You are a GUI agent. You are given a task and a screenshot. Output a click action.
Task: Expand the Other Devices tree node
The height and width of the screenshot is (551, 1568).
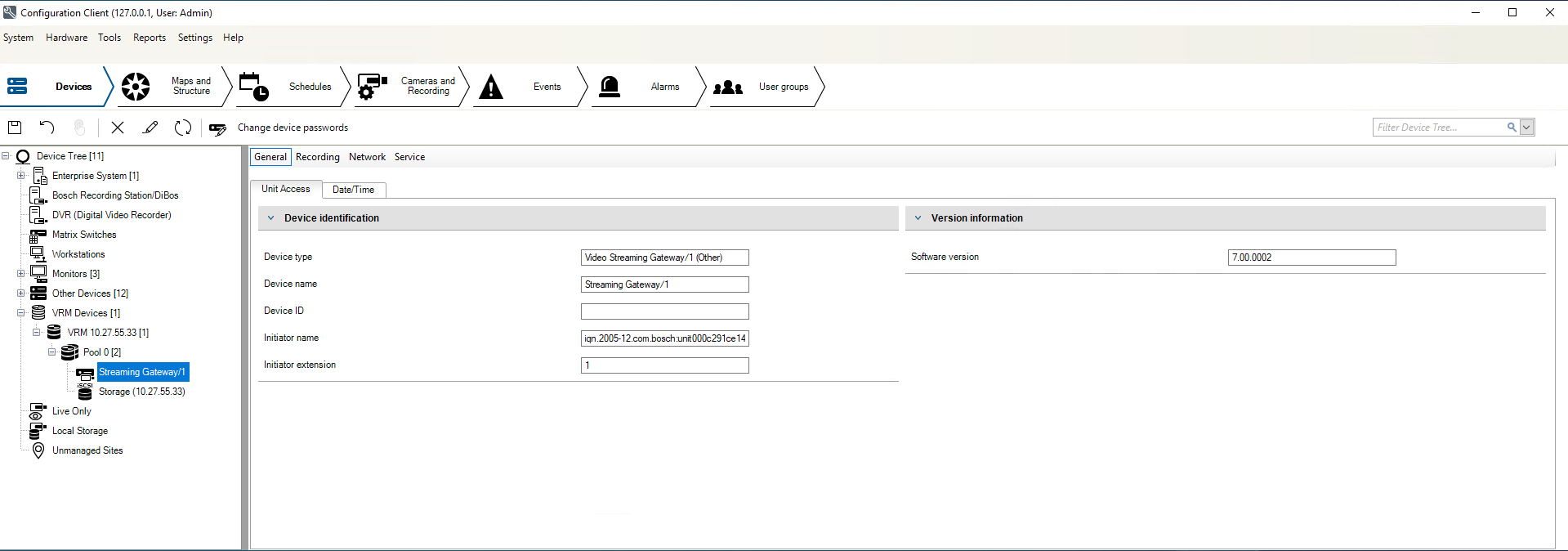pyautogui.click(x=21, y=293)
